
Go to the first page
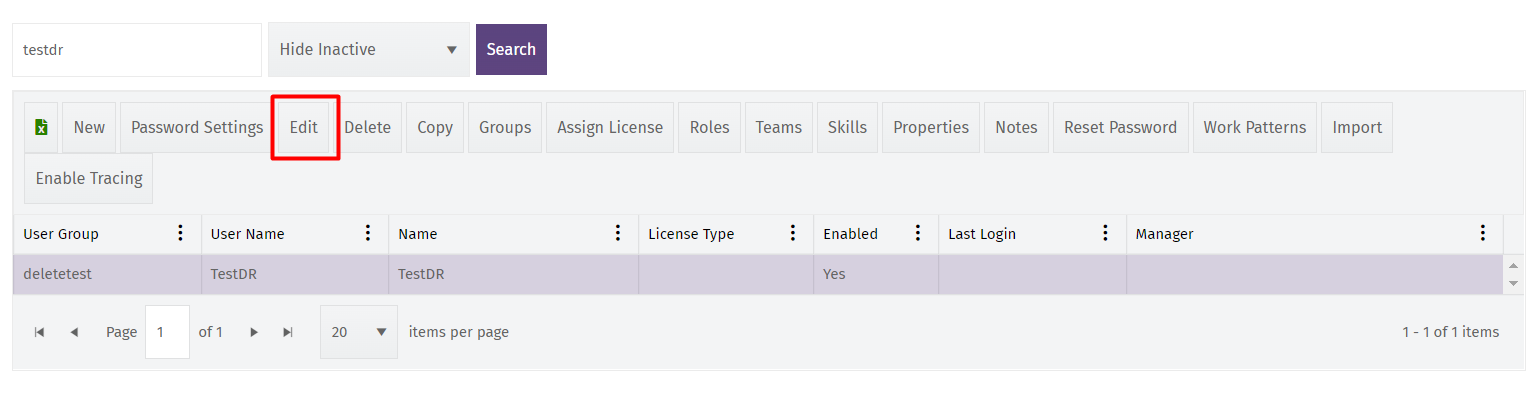click(x=39, y=332)
